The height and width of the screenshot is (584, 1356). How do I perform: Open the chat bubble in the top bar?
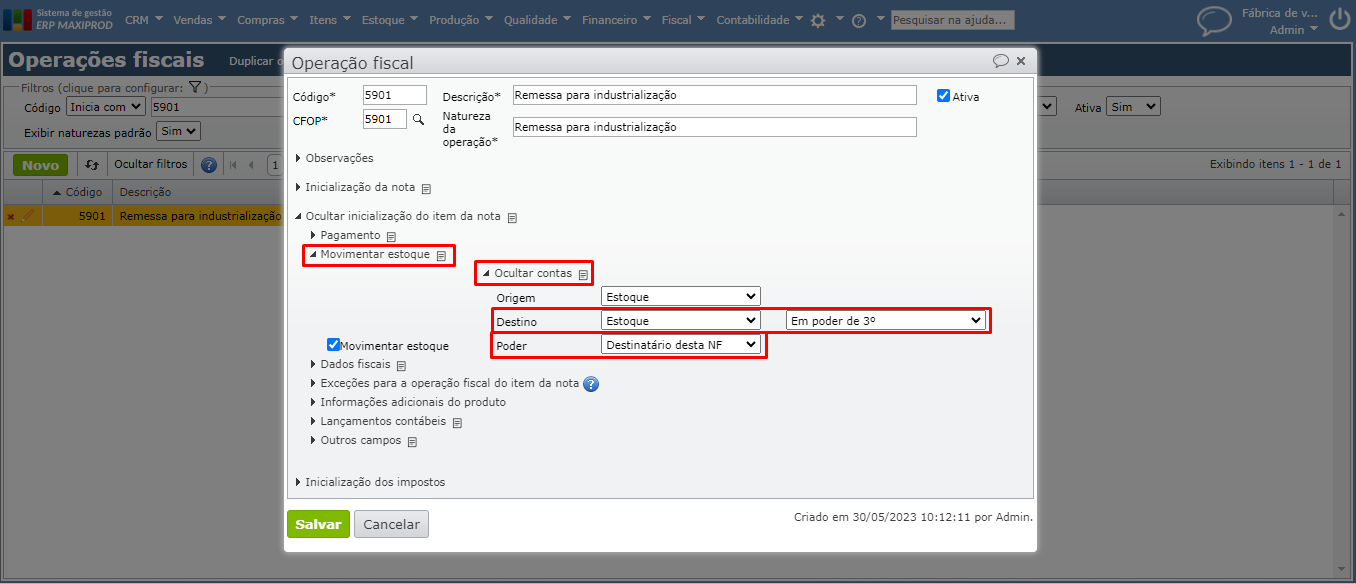[1214, 21]
